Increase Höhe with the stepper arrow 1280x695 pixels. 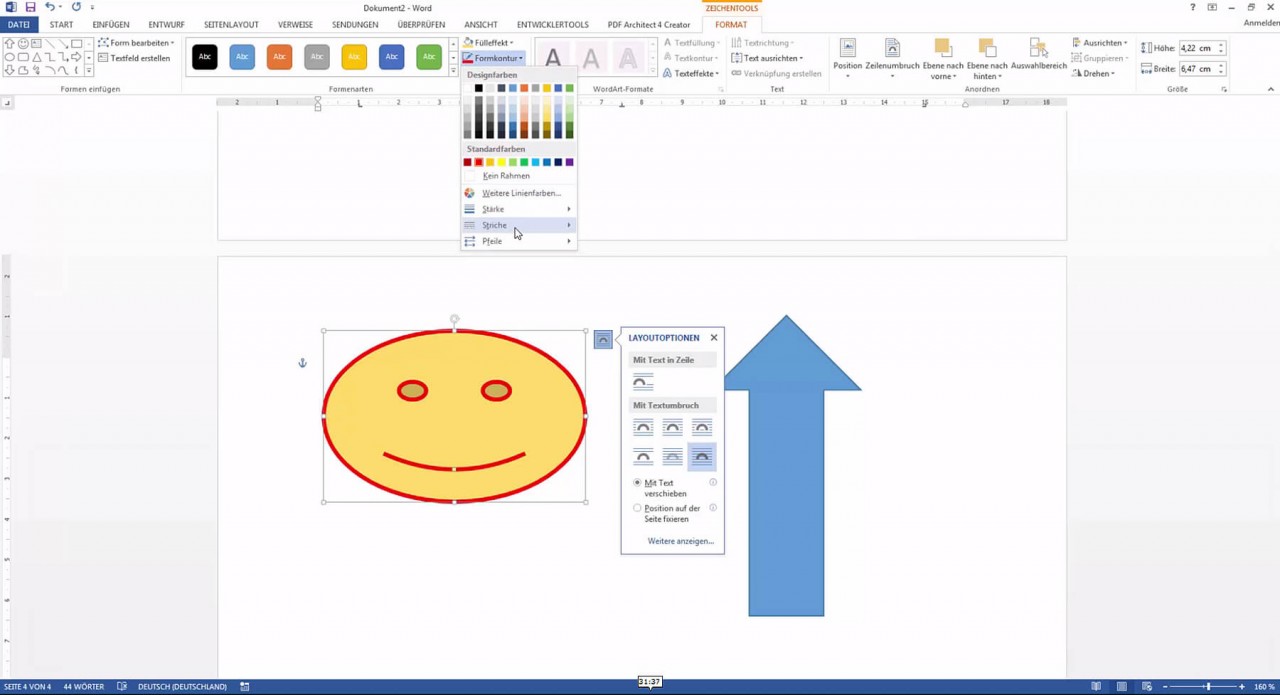pyautogui.click(x=1221, y=45)
